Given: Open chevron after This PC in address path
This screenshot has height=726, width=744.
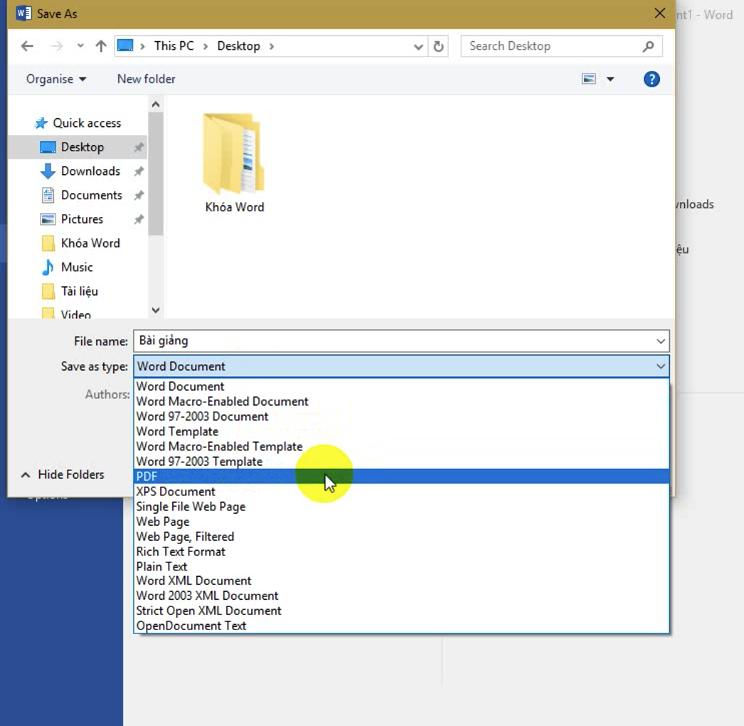Looking at the screenshot, I should pos(205,47).
